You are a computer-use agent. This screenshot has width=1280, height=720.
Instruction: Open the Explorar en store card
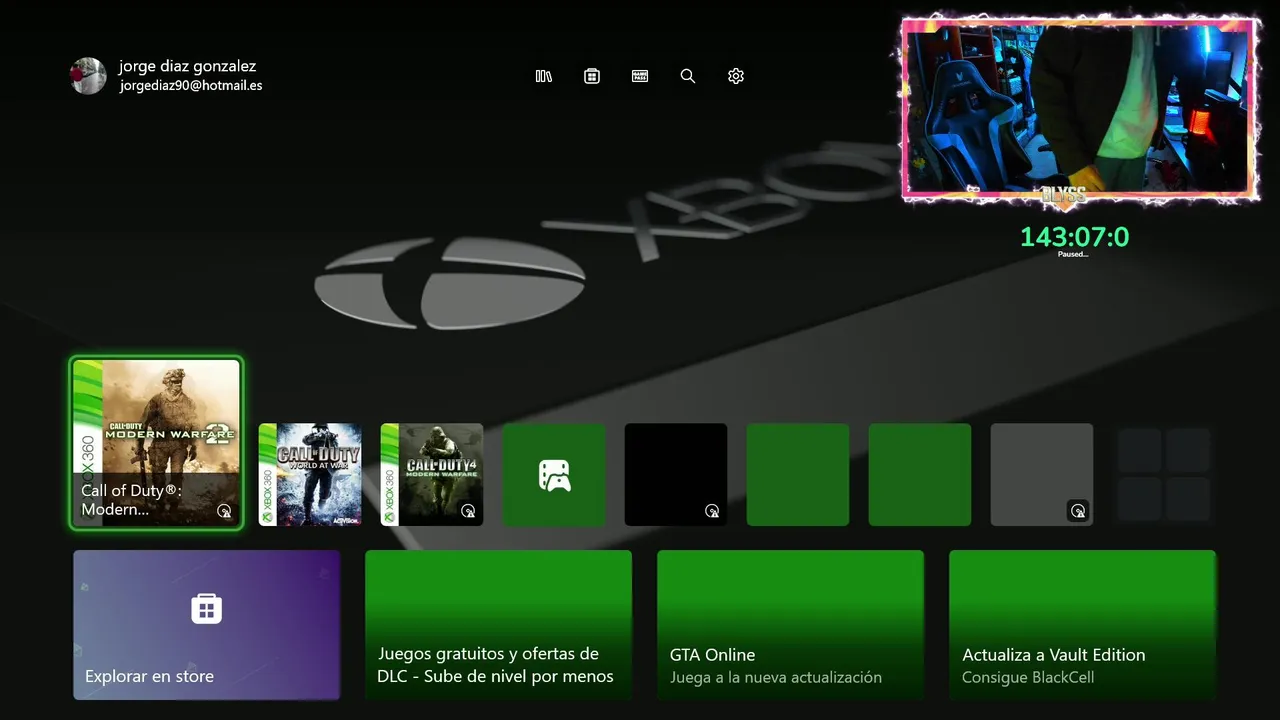pos(207,625)
